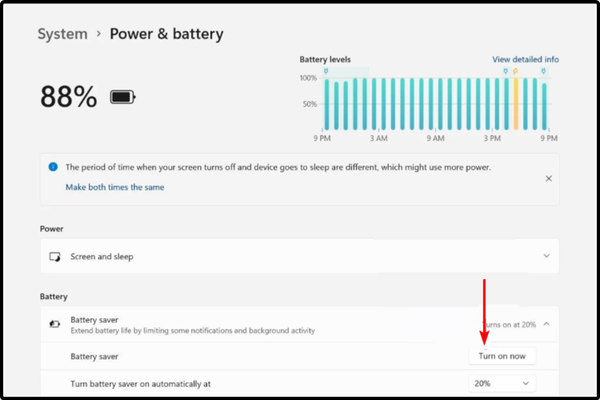
Task: Click the Screen and sleep icon
Action: pyautogui.click(x=55, y=257)
